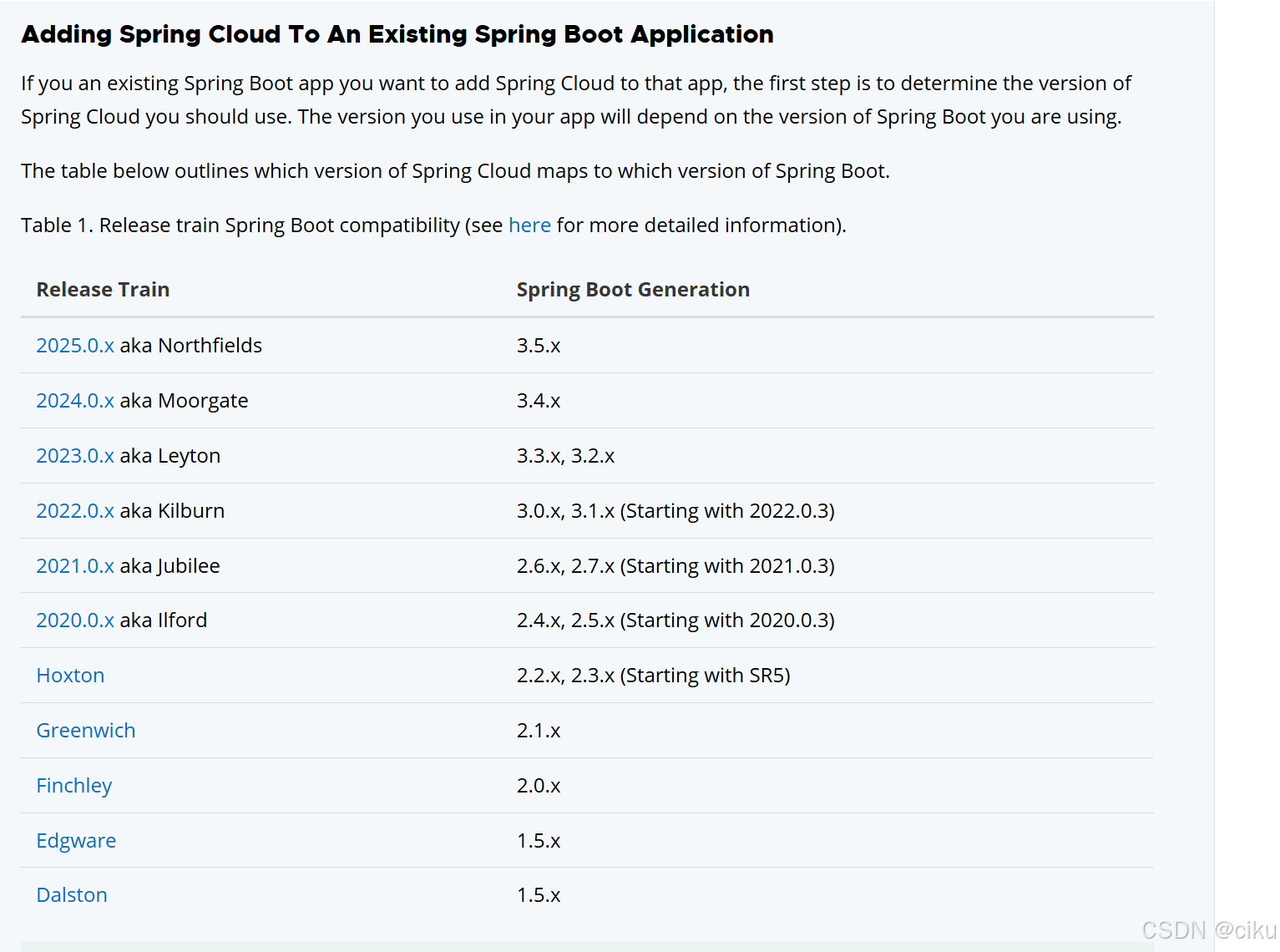Viewport: 1280px width, 952px height.
Task: Open the 2020.0.x release train link
Action: point(75,620)
